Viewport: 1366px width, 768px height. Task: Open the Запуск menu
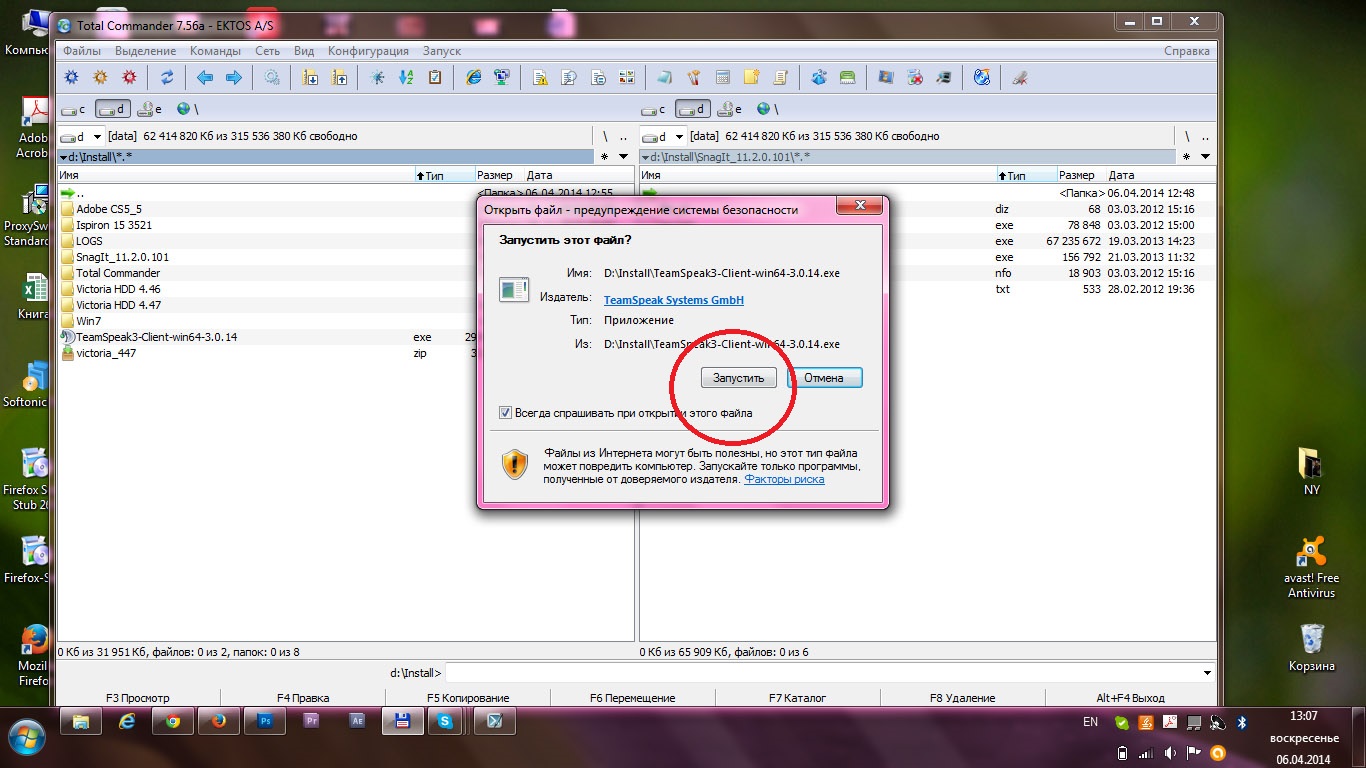(x=441, y=51)
